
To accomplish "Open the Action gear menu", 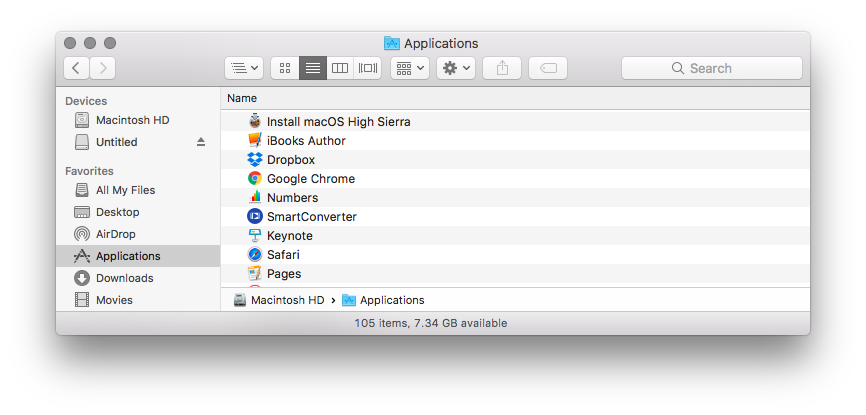I will 456,68.
